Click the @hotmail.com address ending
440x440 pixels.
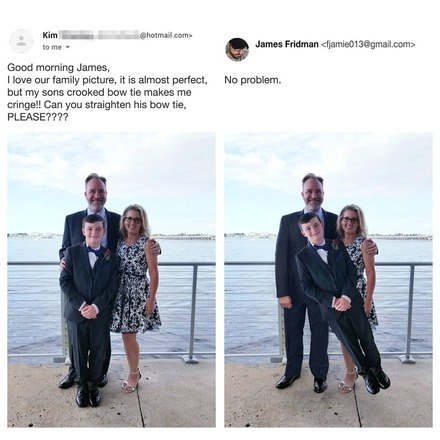tap(166, 35)
